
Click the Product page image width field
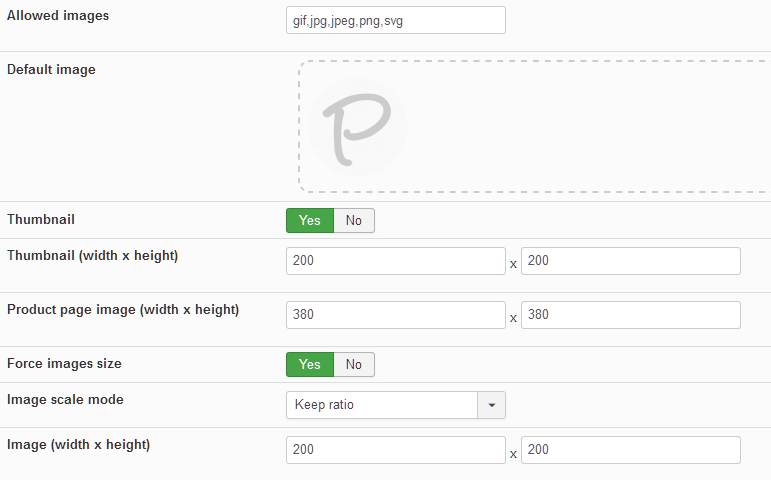tap(395, 315)
